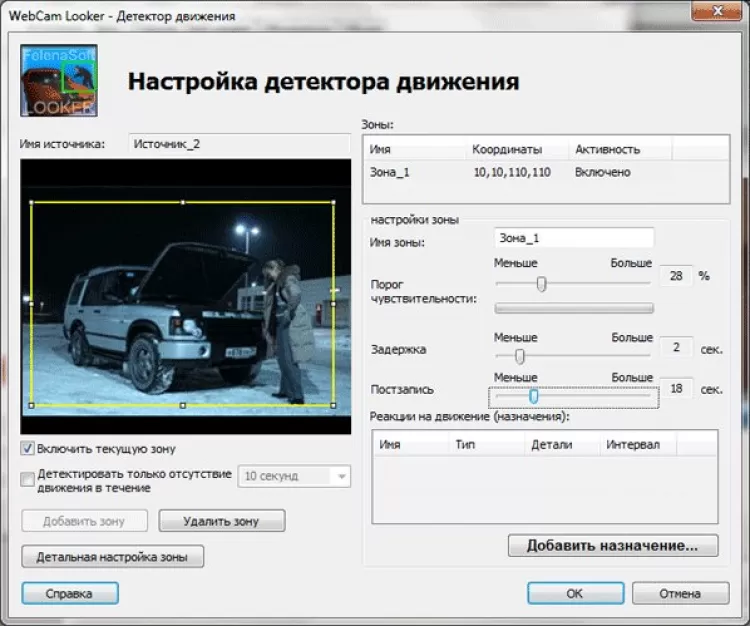Click the top-middle zone resize handle
750x626 pixels.
183,203
